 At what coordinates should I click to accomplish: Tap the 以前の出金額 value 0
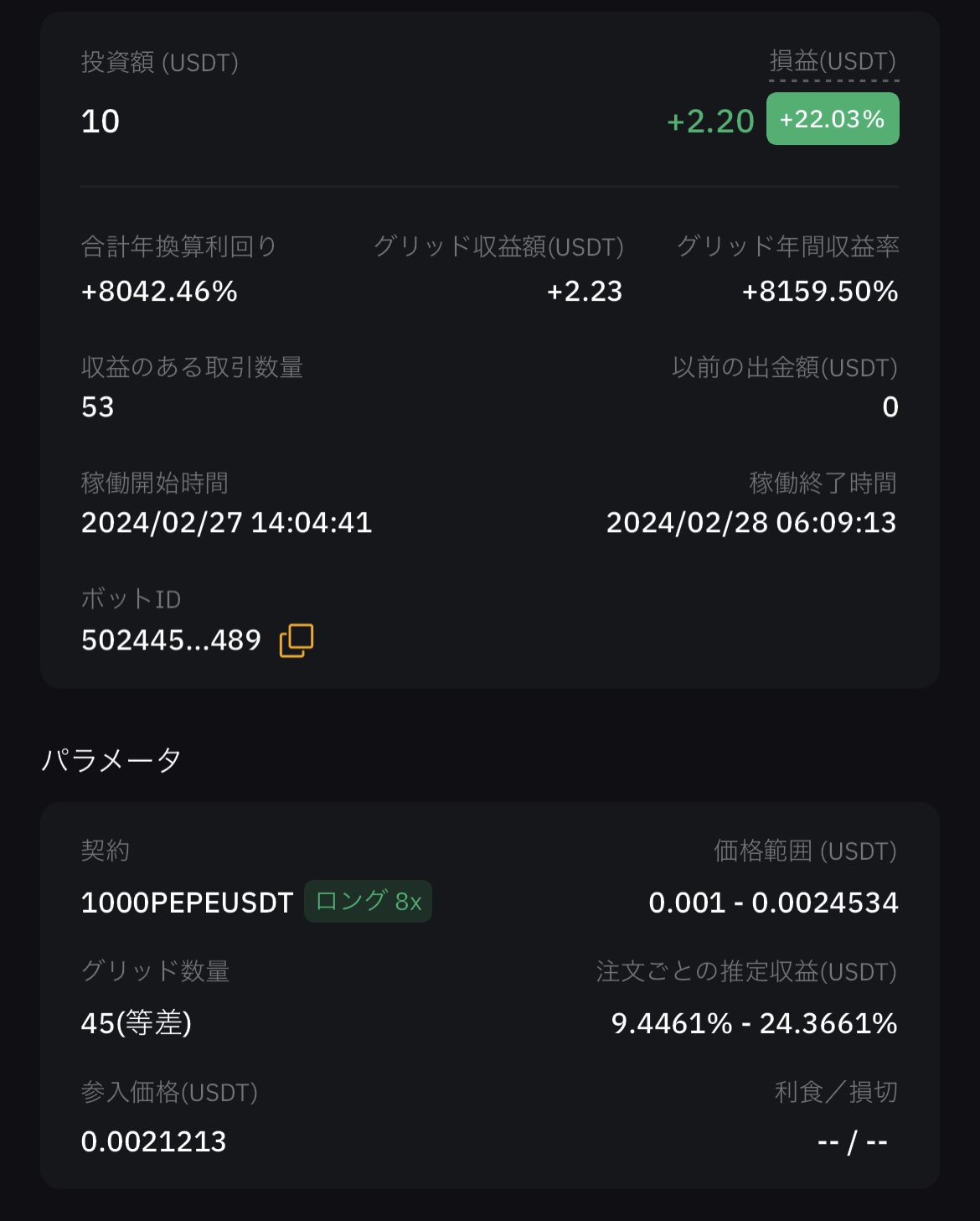890,407
